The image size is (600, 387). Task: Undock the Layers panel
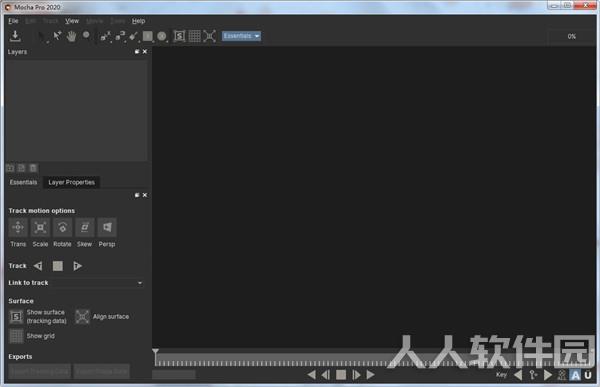coord(137,52)
